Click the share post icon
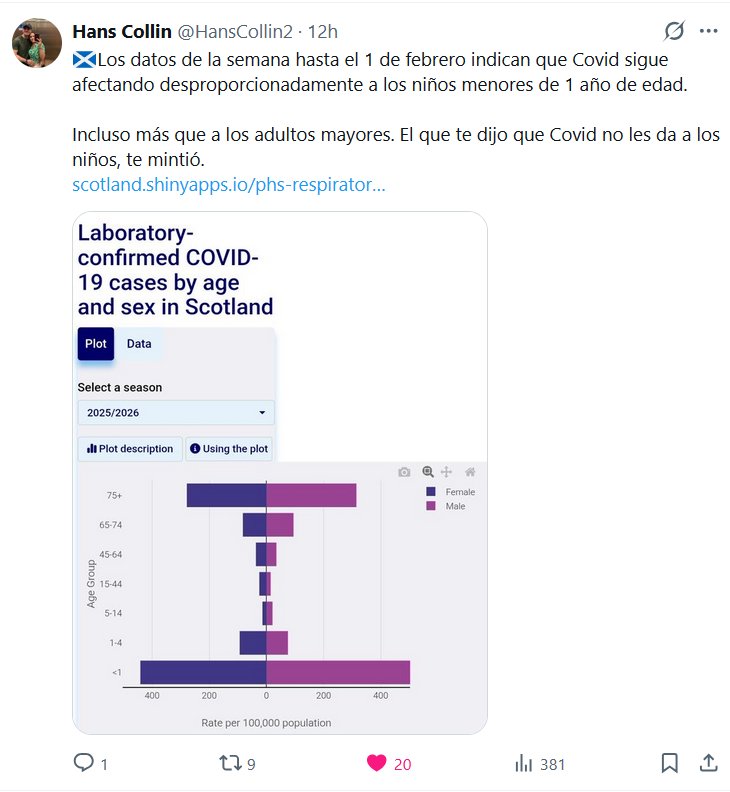The height and width of the screenshot is (792, 730). 708,763
